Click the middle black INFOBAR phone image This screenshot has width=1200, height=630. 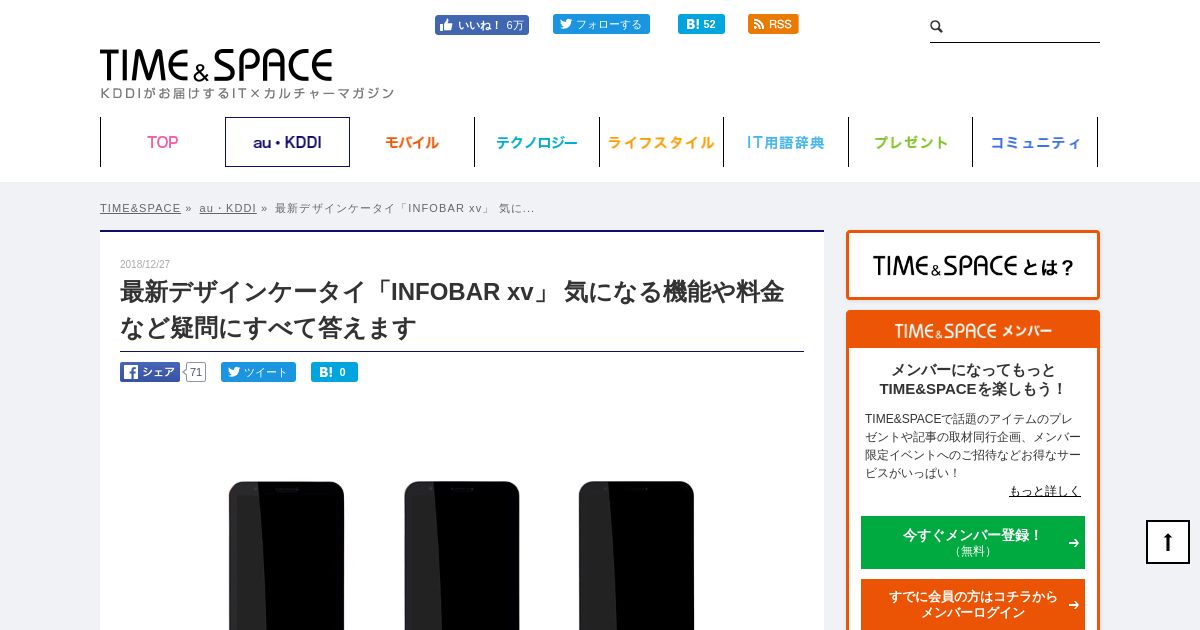click(462, 555)
